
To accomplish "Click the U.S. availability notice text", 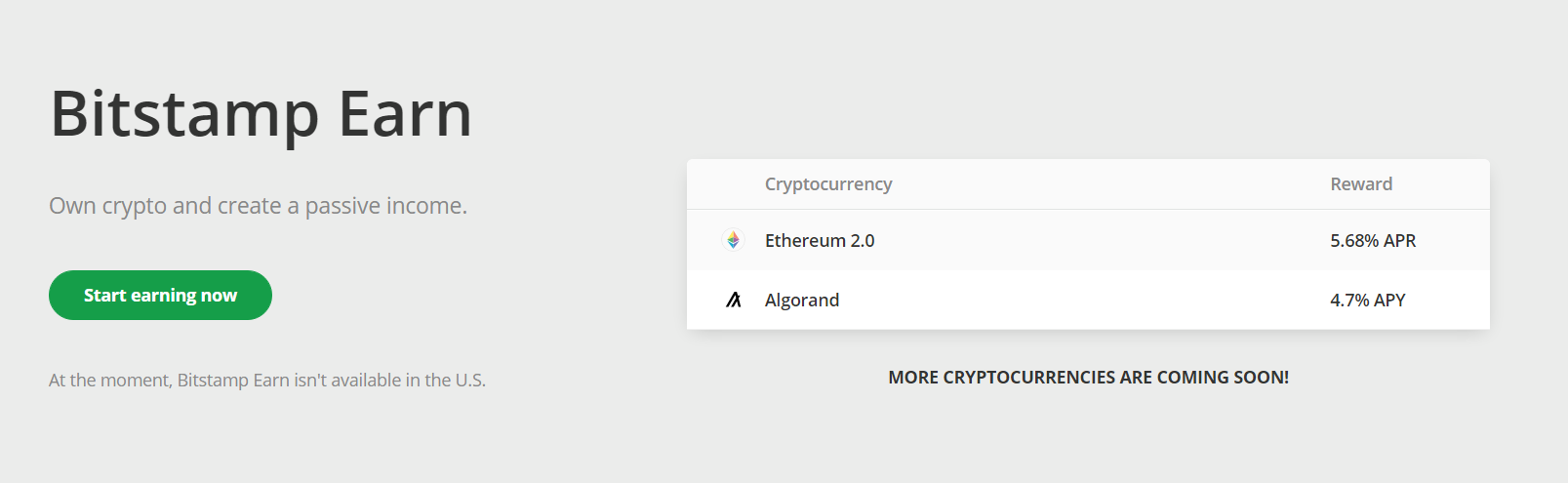I will [267, 380].
